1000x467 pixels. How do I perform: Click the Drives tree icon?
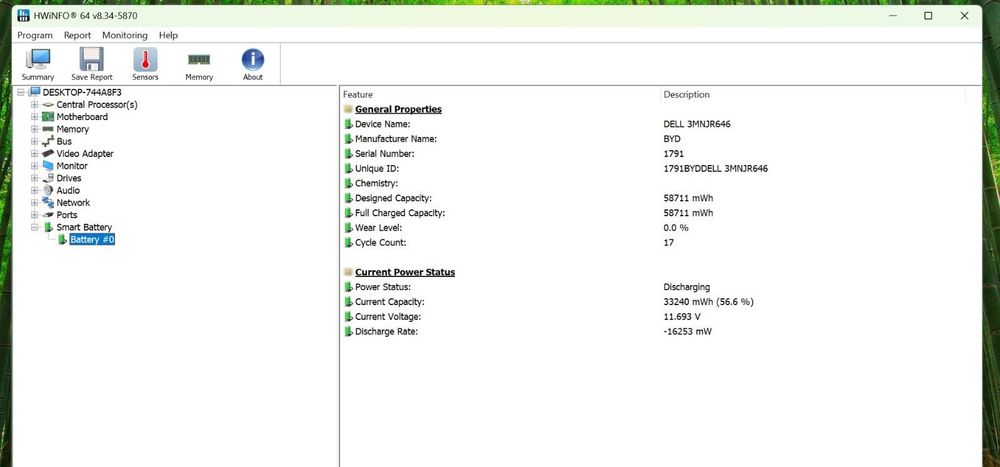[48, 178]
